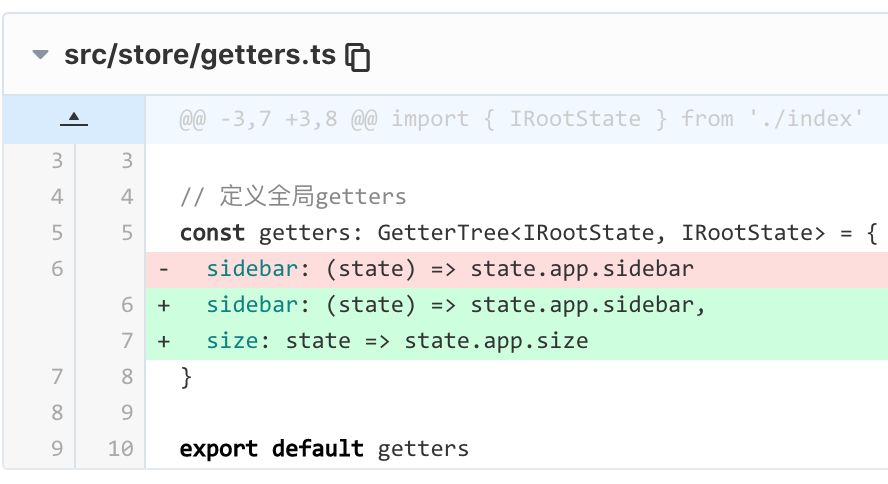
Task: Click the plus sign beside the size line
Action: point(164,342)
